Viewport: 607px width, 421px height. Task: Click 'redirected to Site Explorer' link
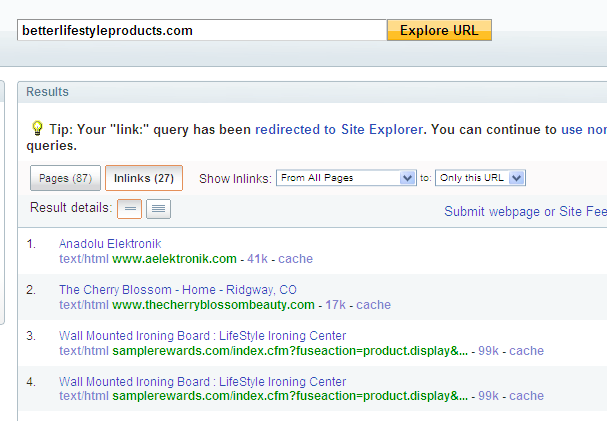click(x=339, y=129)
